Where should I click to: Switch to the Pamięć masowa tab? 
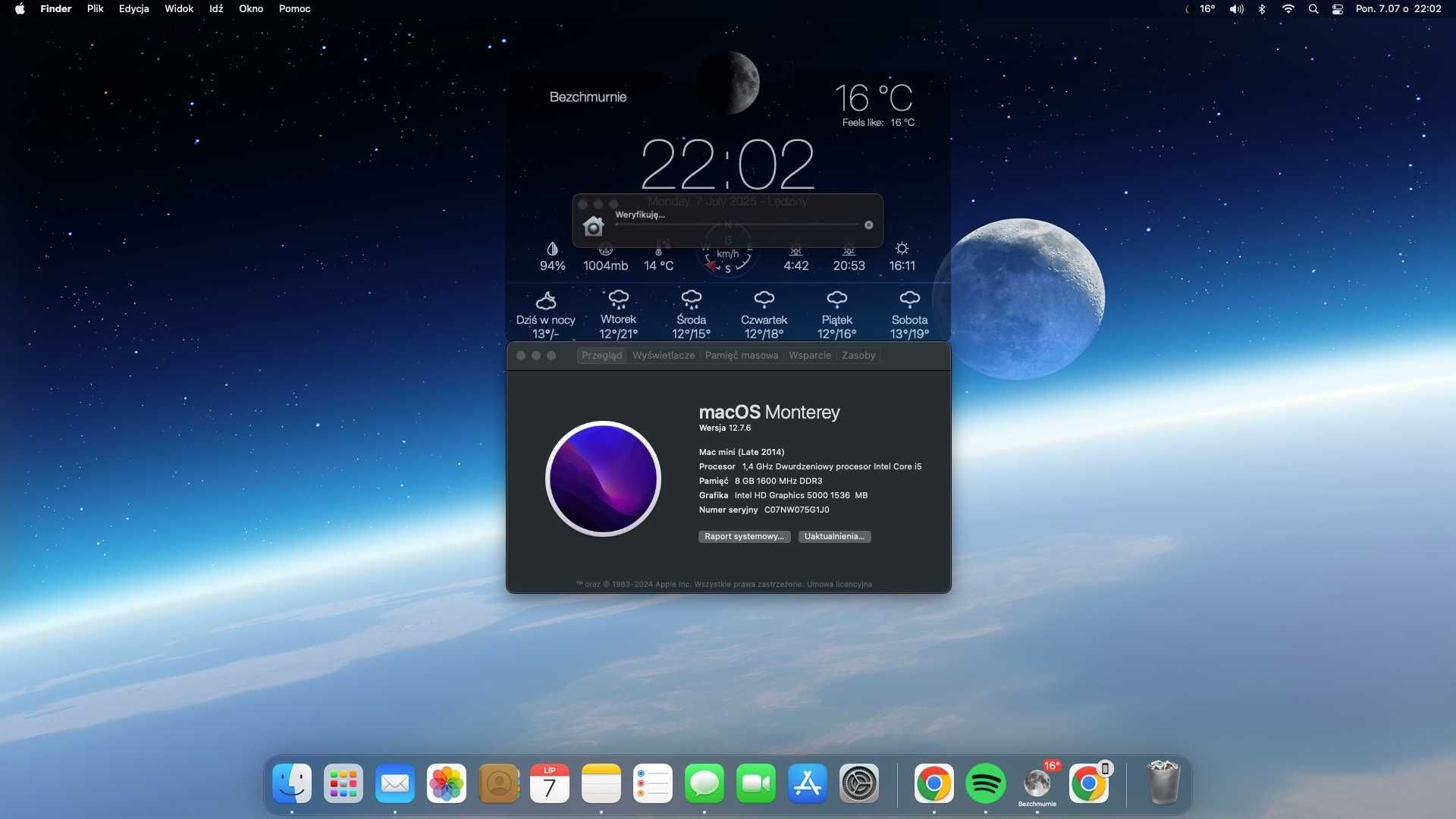[742, 356]
